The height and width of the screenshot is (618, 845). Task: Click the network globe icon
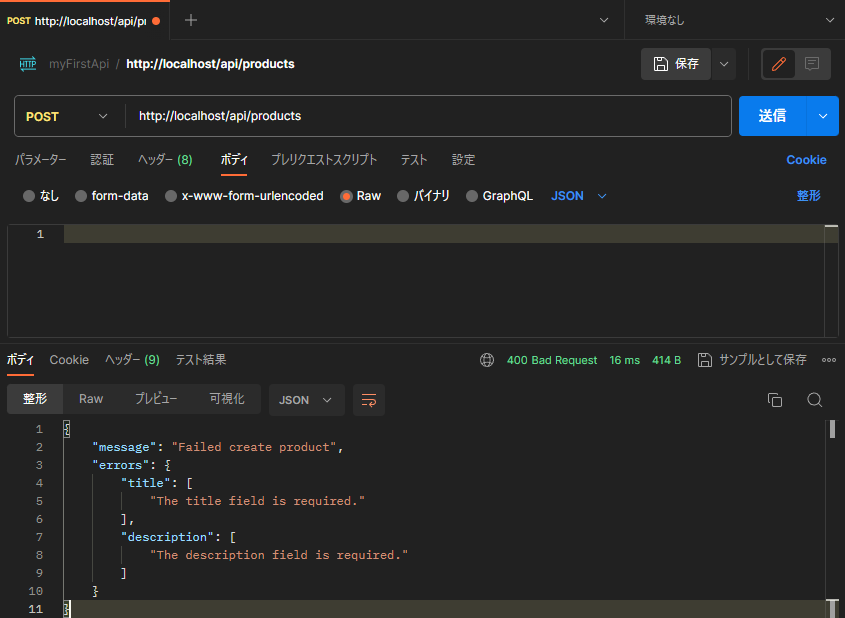tap(487, 360)
